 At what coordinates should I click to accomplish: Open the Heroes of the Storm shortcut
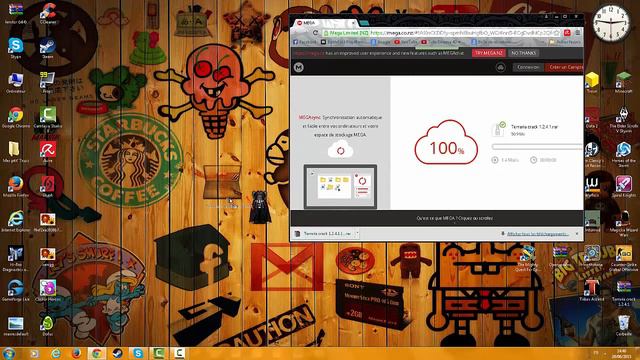[x=624, y=154]
